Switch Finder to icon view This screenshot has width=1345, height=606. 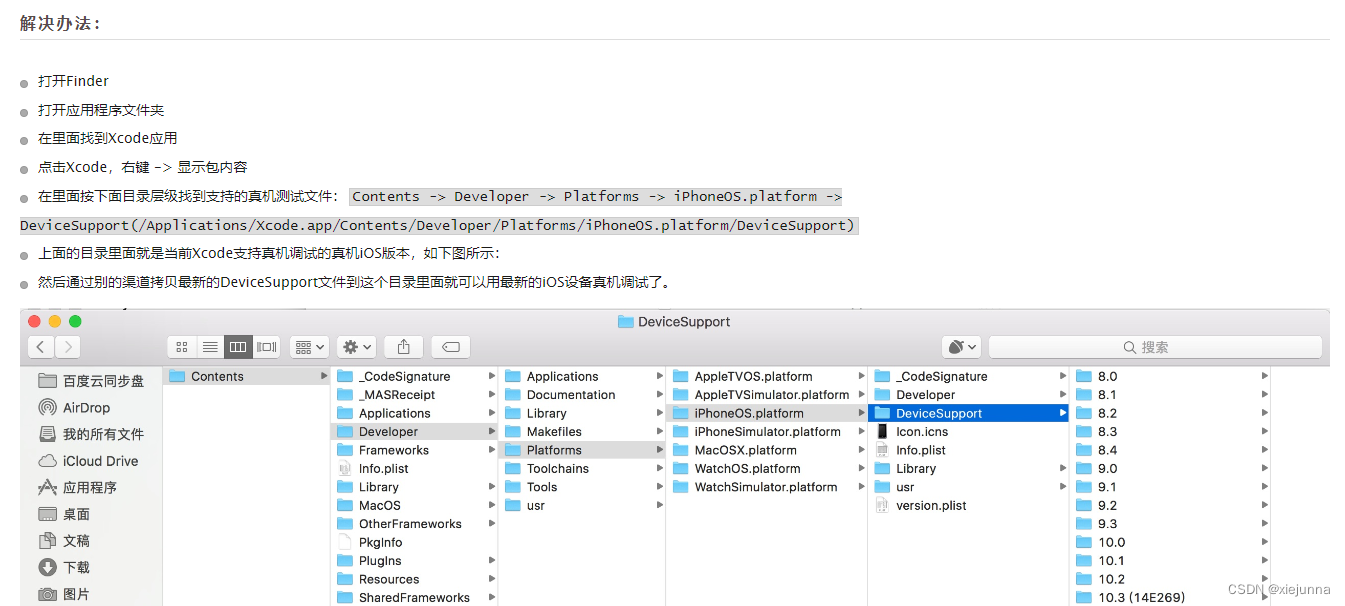pos(181,346)
